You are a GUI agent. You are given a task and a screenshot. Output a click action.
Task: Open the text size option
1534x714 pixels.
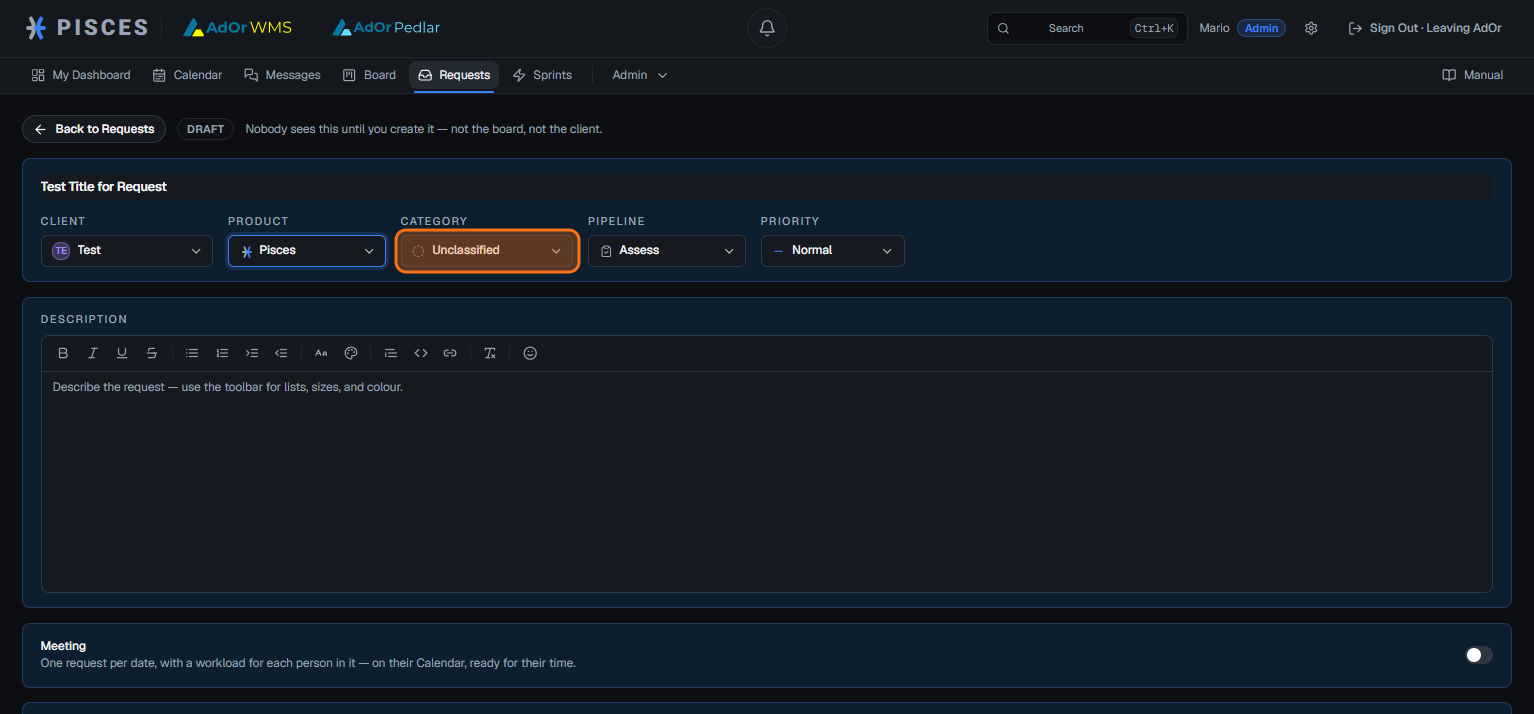[x=321, y=353]
